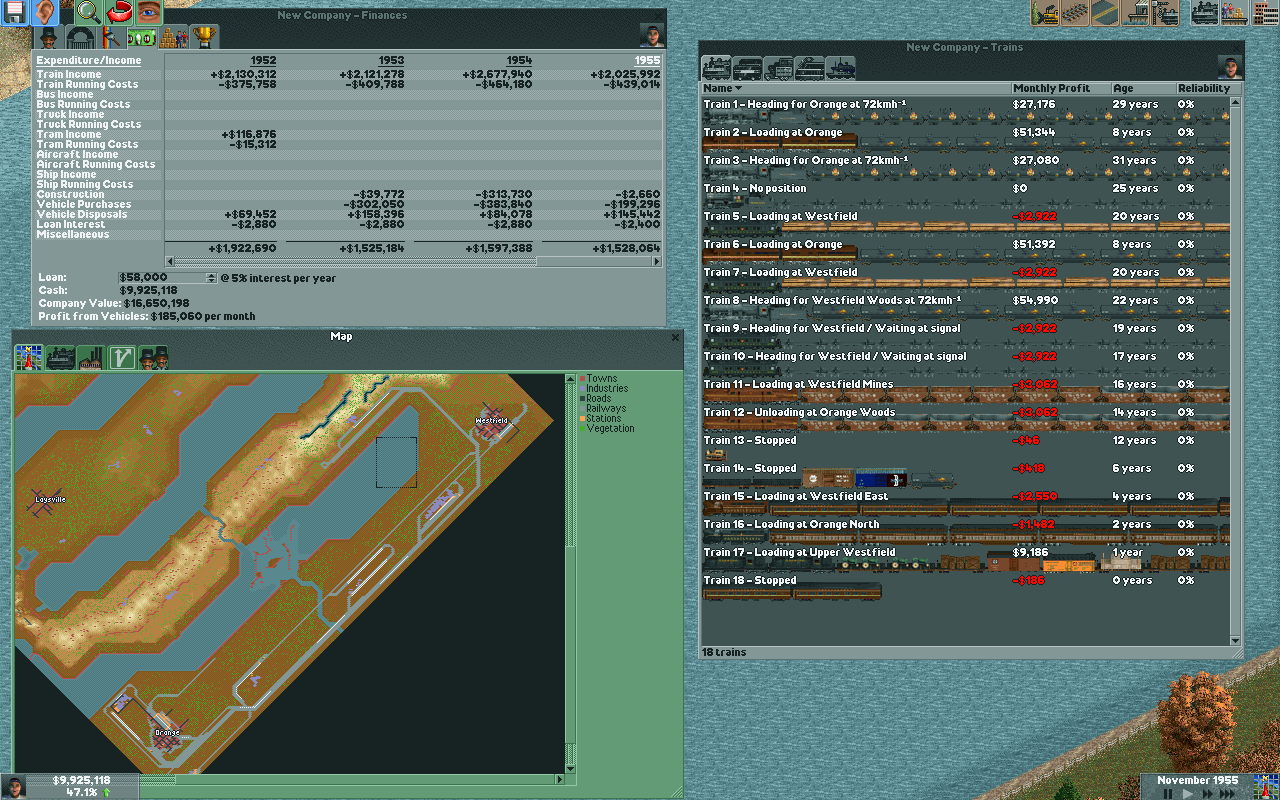Viewport: 1280px width, 800px height.
Task: Open the terraform bulldozer tool
Action: (x=1045, y=13)
